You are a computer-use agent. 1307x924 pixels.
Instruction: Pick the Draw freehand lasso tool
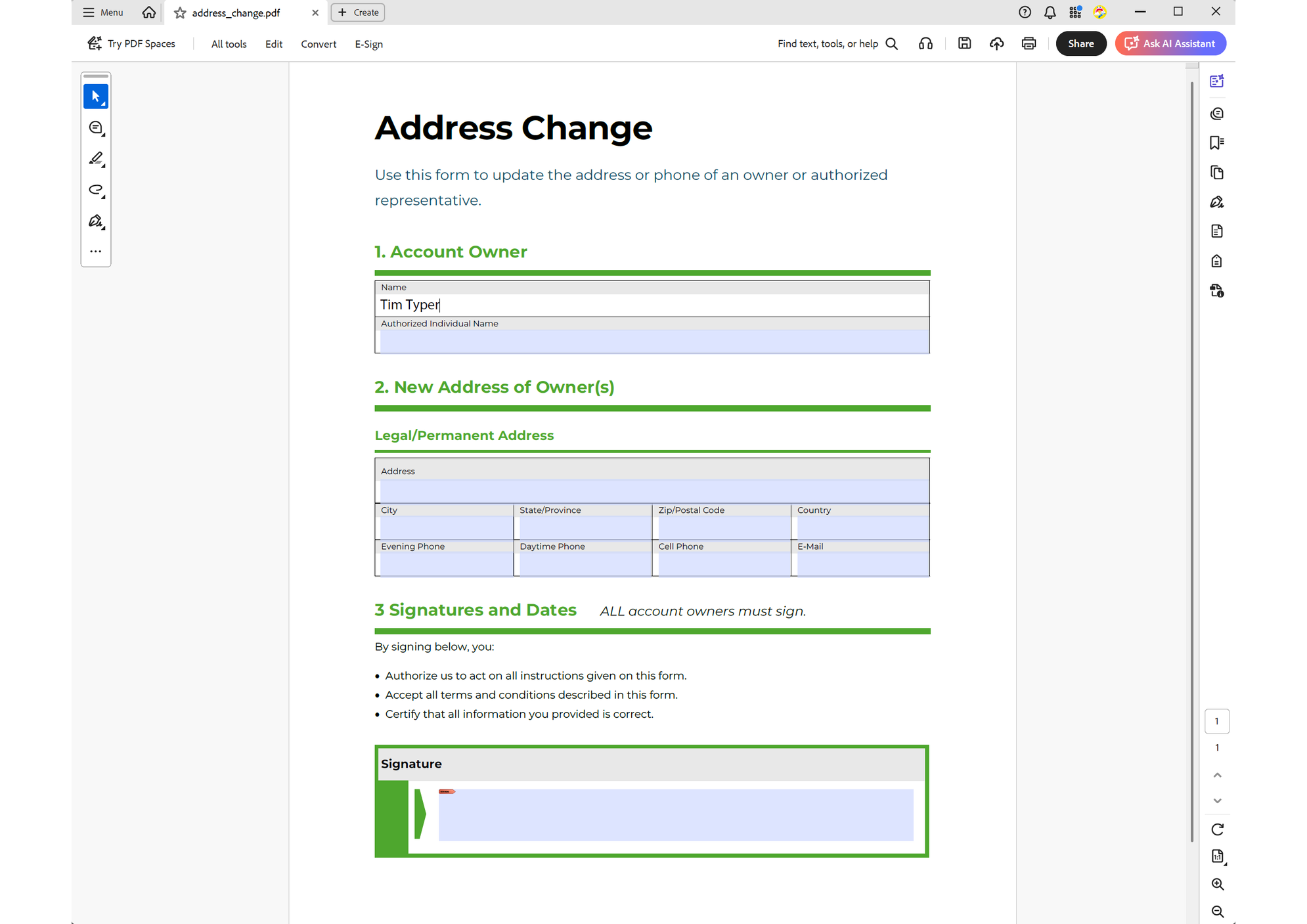pos(96,190)
